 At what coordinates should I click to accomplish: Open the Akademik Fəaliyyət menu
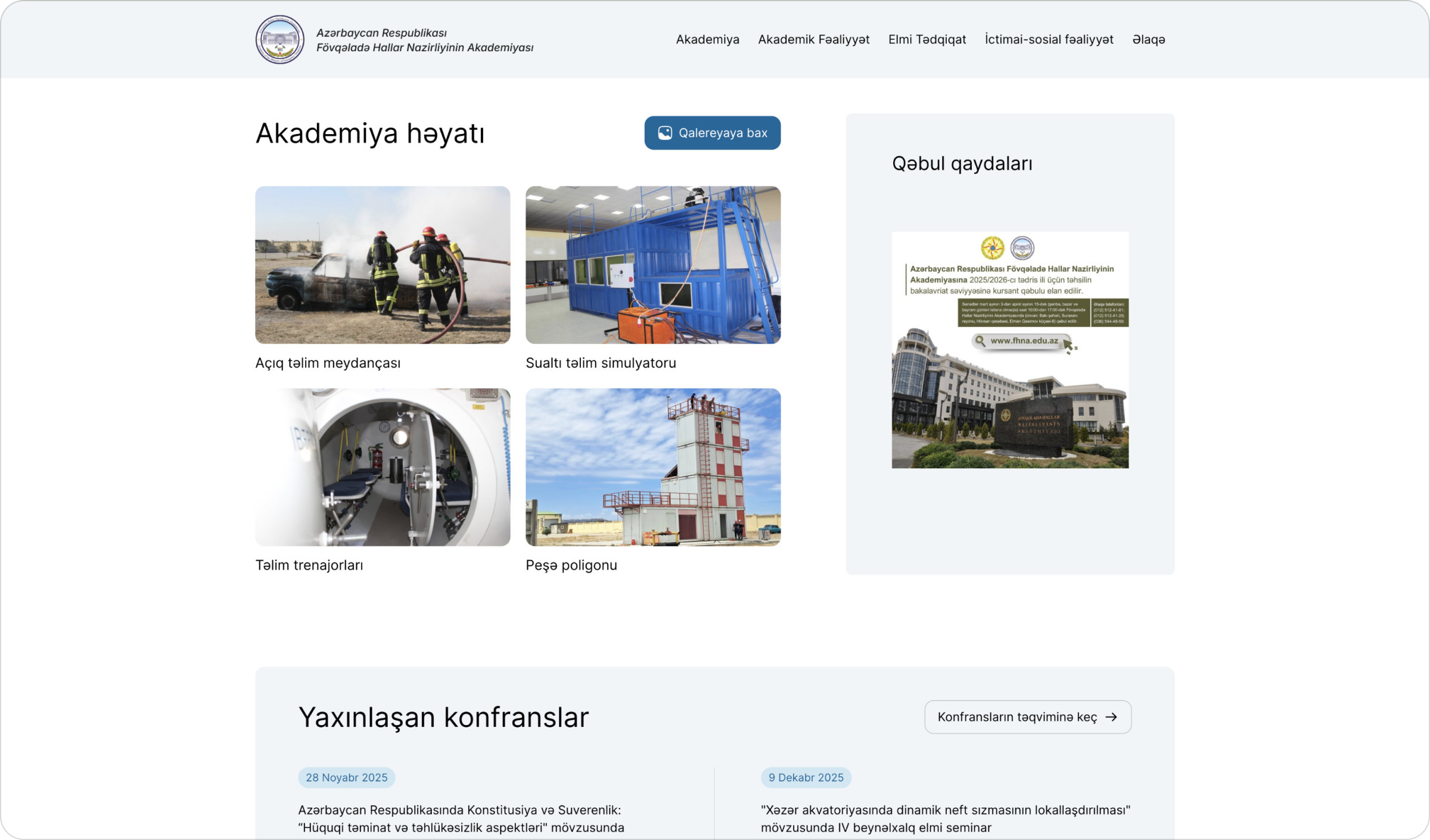click(x=813, y=39)
